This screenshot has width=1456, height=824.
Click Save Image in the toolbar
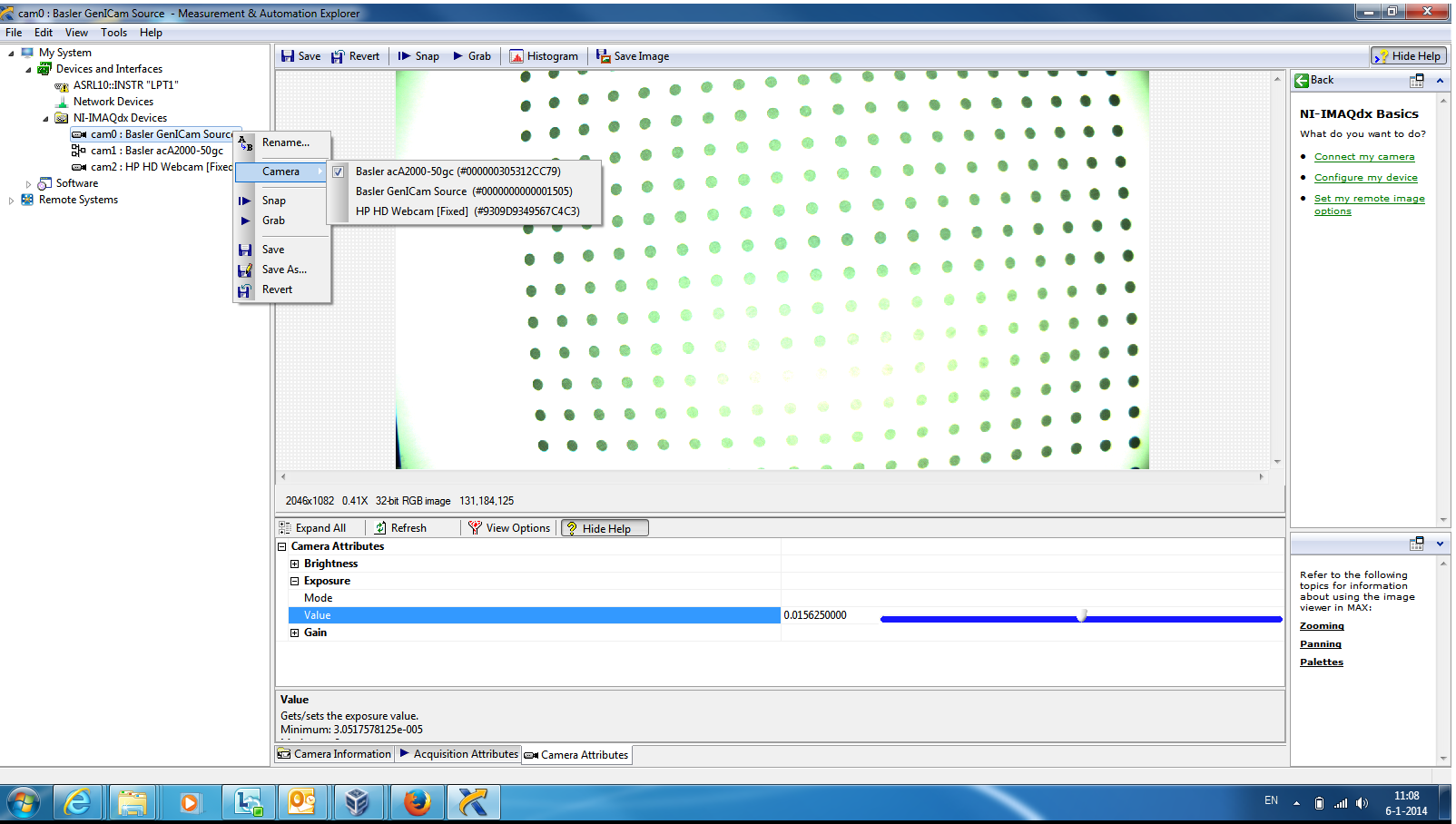click(x=633, y=56)
